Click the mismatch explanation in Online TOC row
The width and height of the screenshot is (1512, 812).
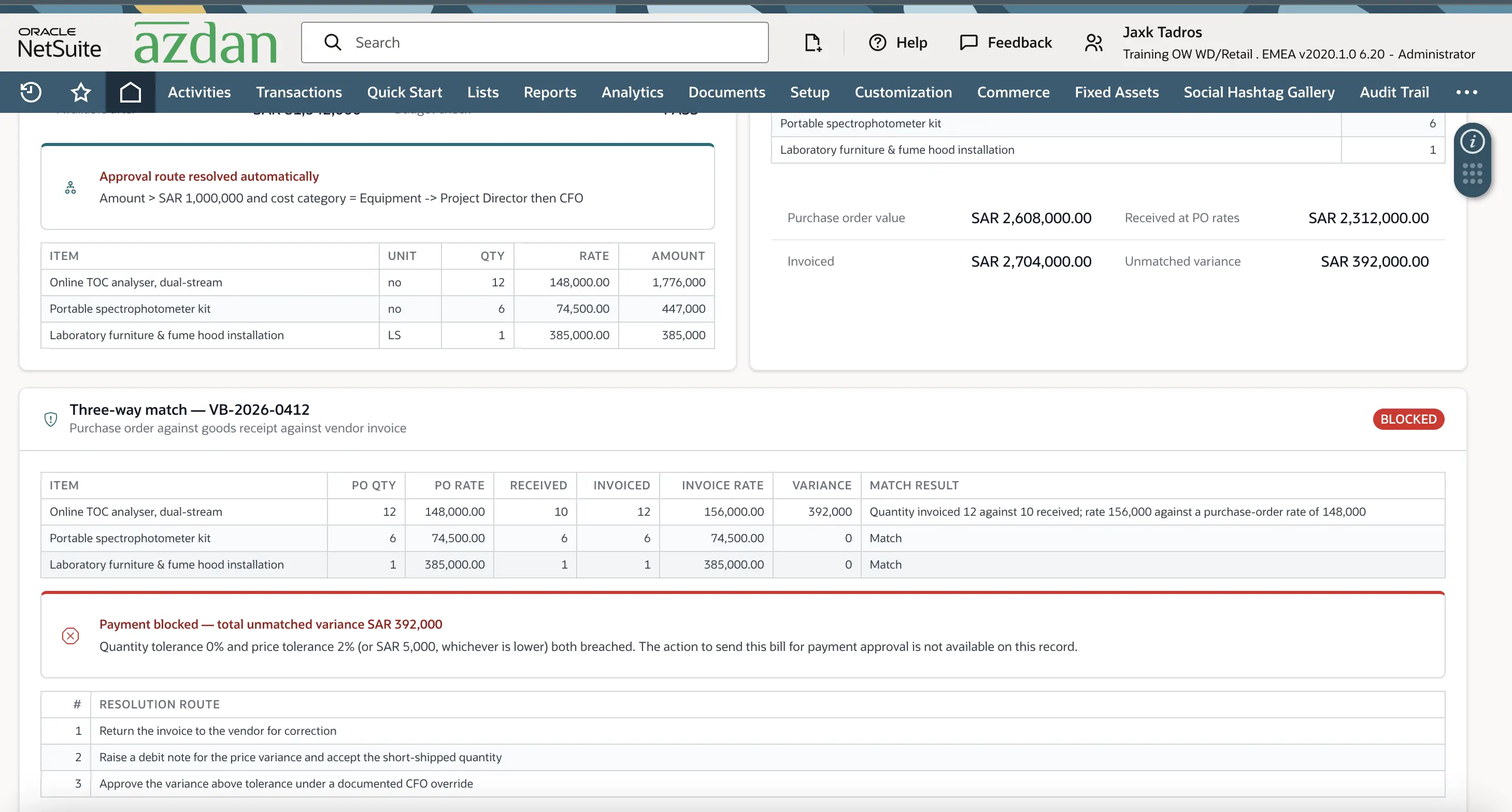click(1117, 512)
